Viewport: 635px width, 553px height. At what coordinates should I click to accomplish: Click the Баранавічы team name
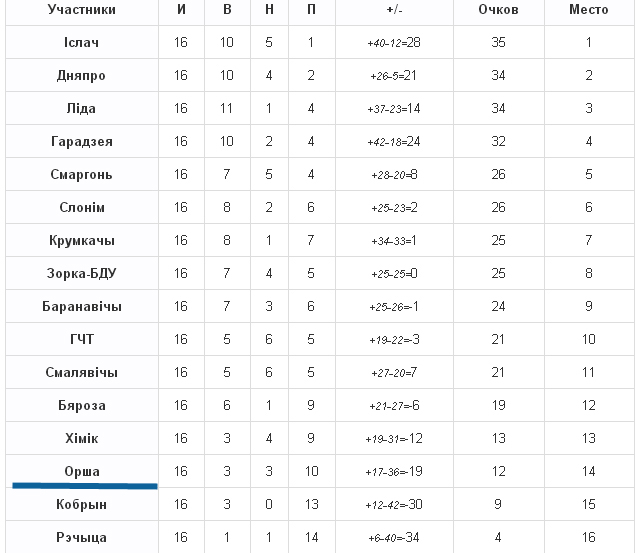[x=81, y=307]
